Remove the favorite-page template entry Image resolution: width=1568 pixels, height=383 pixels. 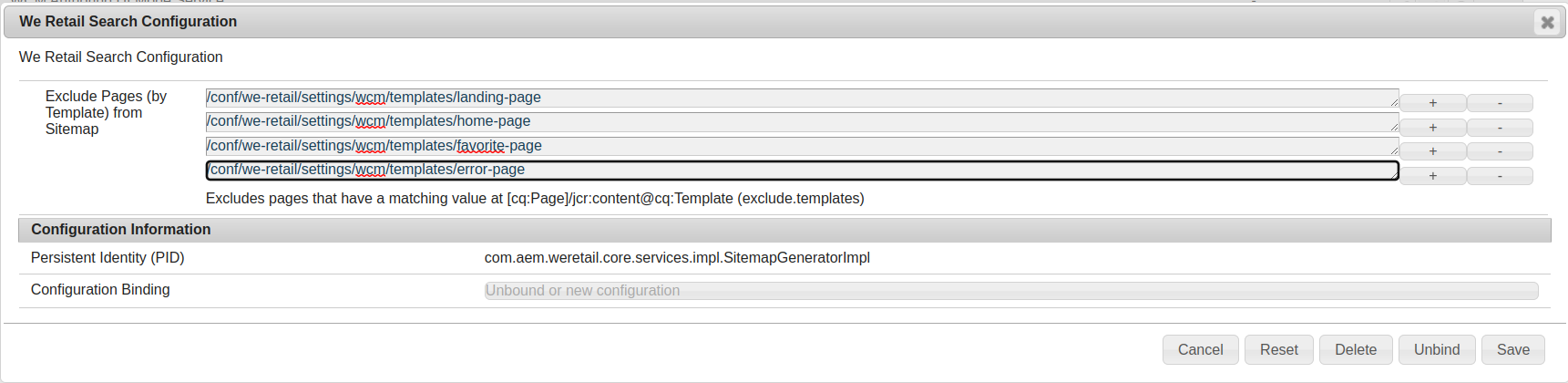tap(1500, 151)
